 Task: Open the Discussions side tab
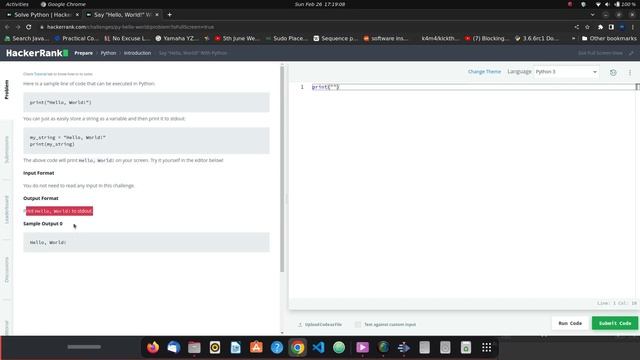[x=7, y=270]
